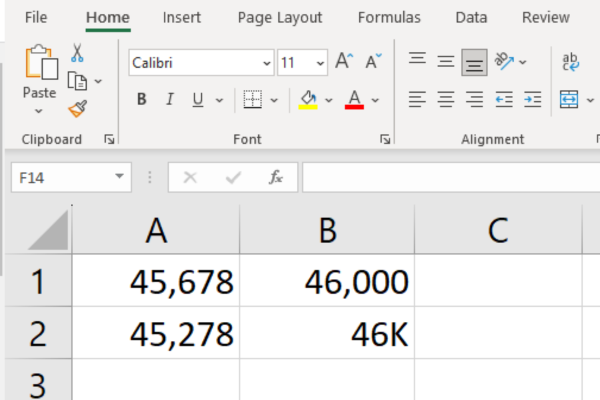The height and width of the screenshot is (400, 600).
Task: Select row 3 header
Action: point(38,380)
